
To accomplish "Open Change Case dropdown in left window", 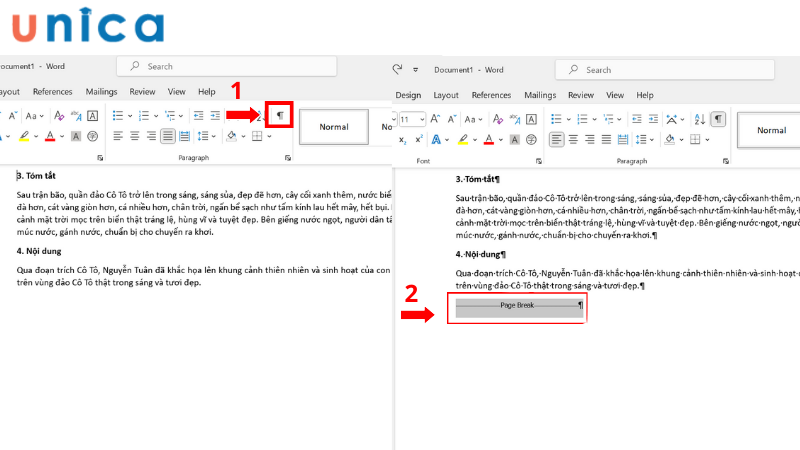I will [34, 116].
